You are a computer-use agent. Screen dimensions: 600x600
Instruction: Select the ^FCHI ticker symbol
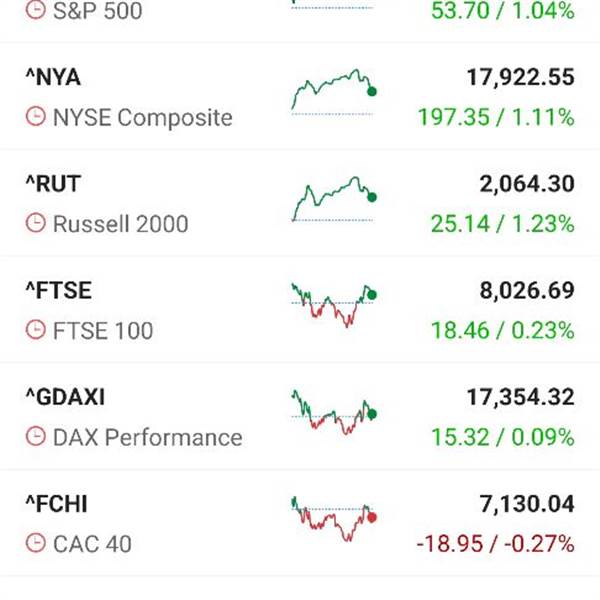tap(57, 504)
